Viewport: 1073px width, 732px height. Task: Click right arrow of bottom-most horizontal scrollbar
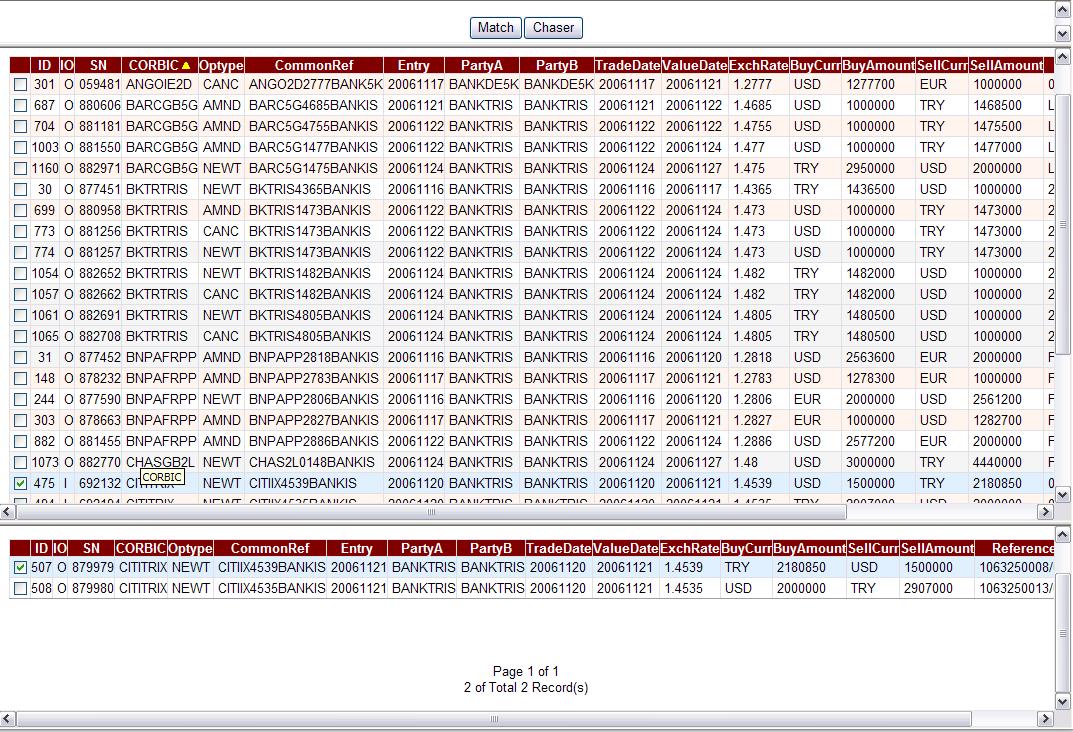coord(1046,720)
